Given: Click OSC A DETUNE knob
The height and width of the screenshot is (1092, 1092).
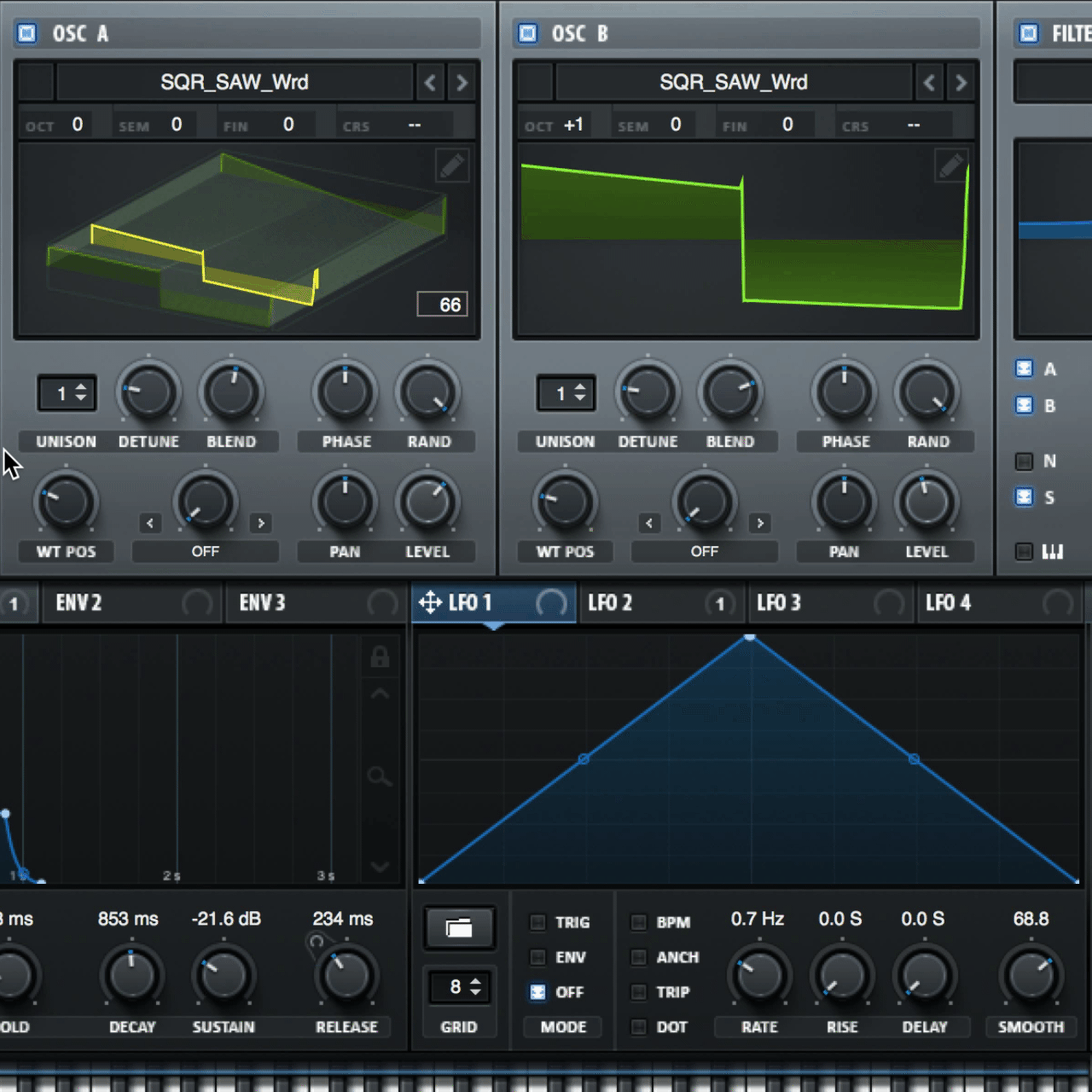Looking at the screenshot, I should point(148,393).
